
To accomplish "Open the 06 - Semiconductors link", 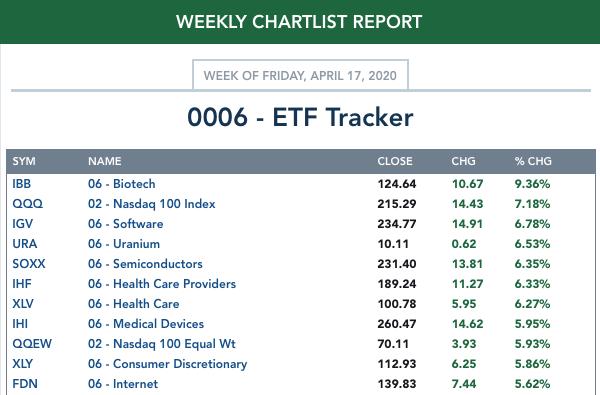I will [x=145, y=264].
